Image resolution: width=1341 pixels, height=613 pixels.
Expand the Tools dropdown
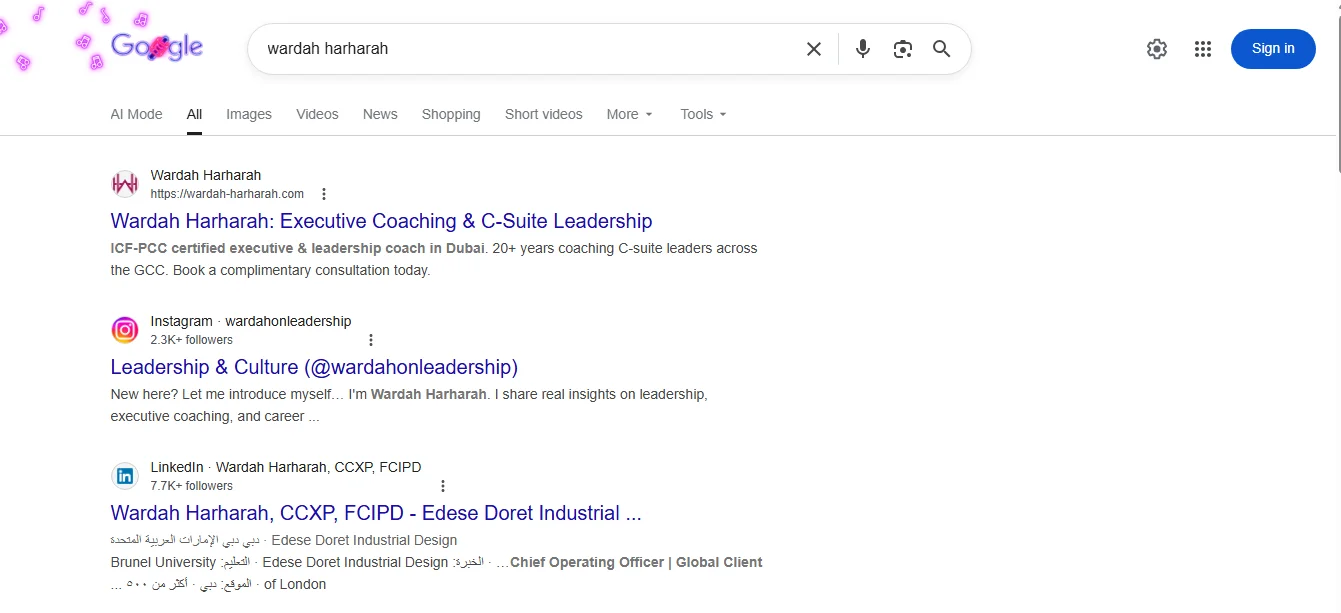click(704, 114)
